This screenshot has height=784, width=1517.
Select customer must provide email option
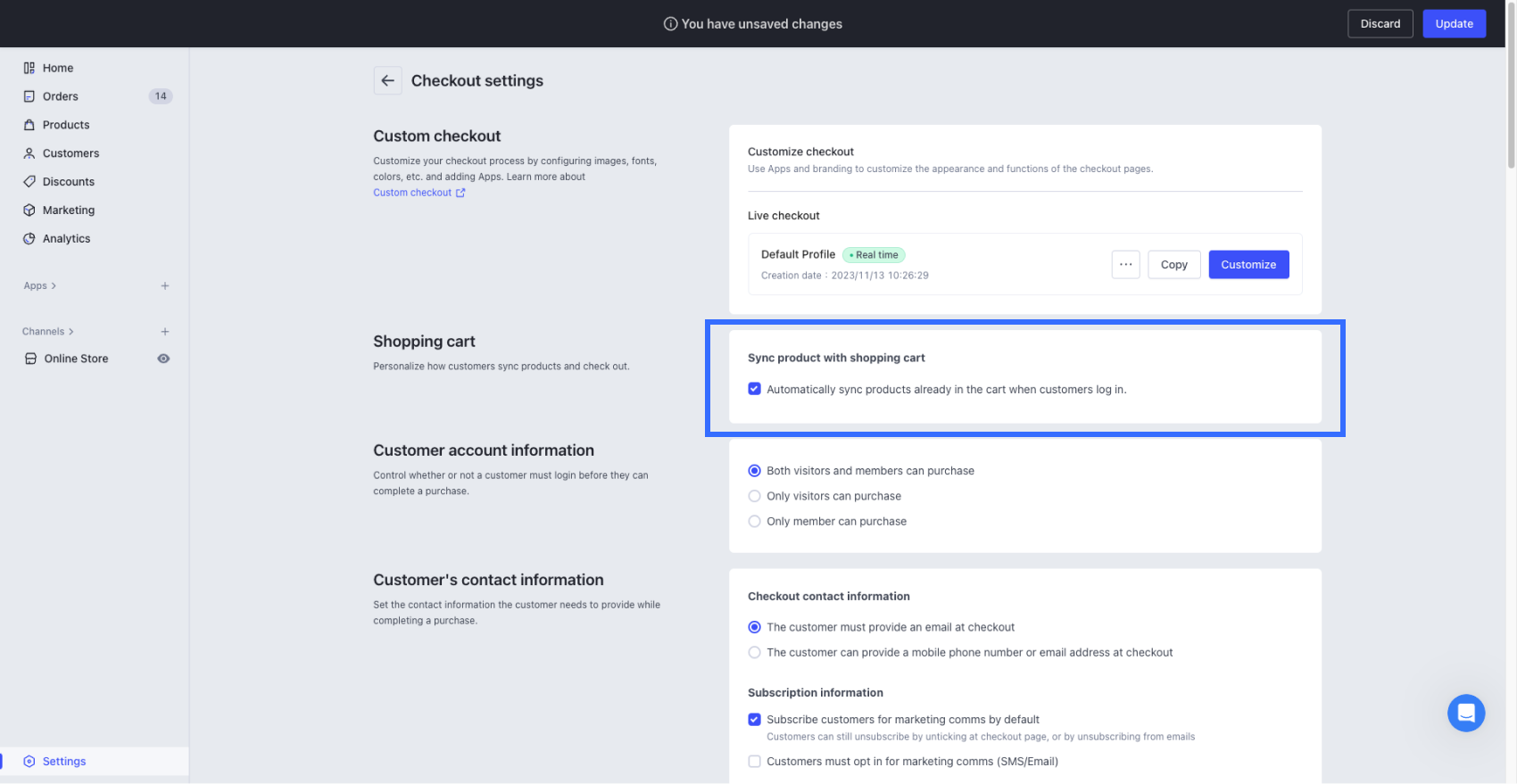[754, 627]
